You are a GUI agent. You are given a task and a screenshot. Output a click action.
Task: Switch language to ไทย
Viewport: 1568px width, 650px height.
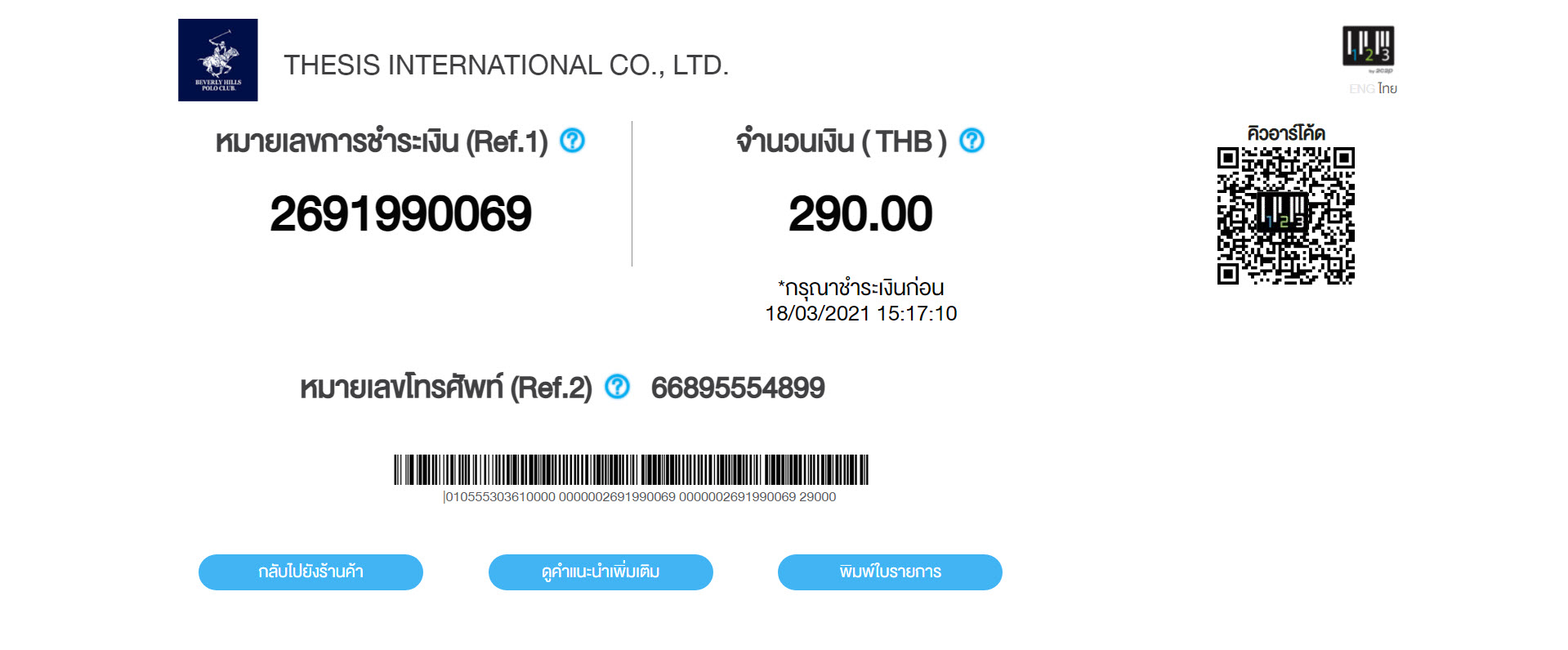click(1387, 88)
